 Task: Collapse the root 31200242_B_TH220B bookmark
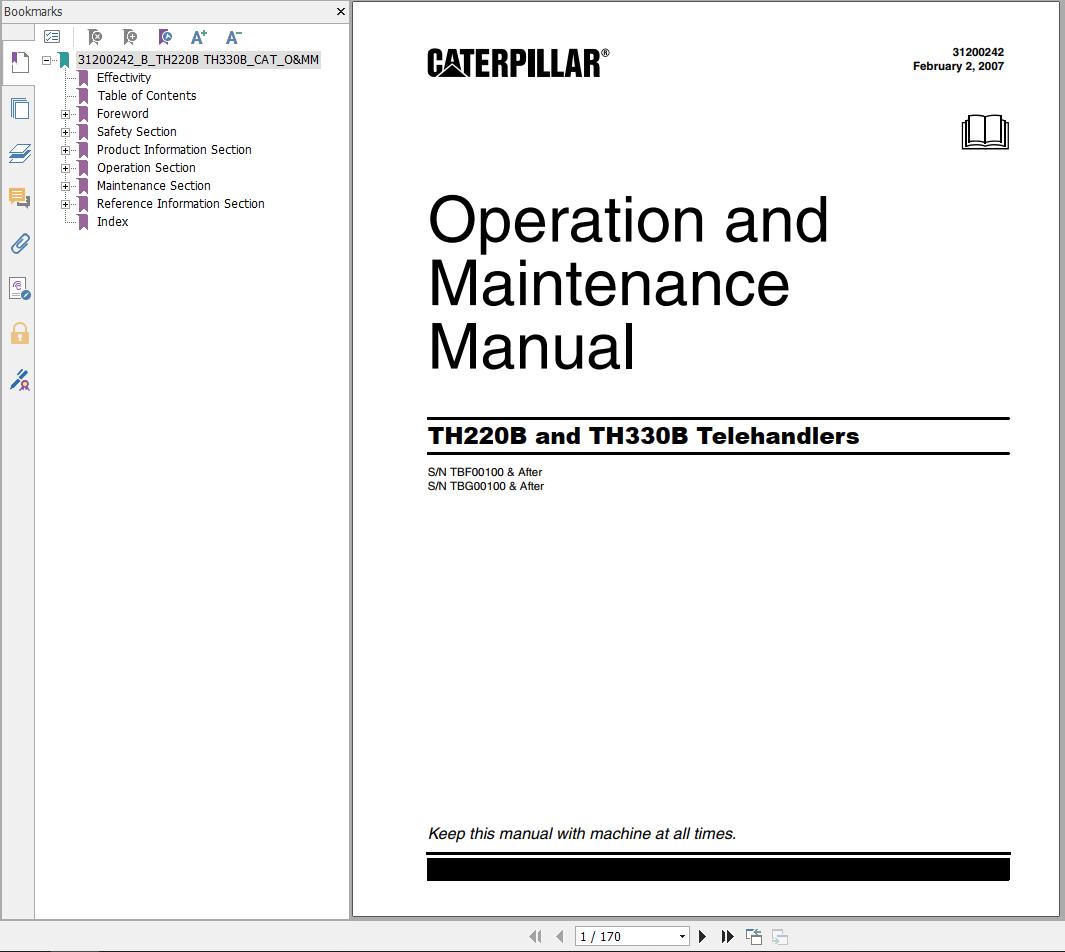coord(46,59)
